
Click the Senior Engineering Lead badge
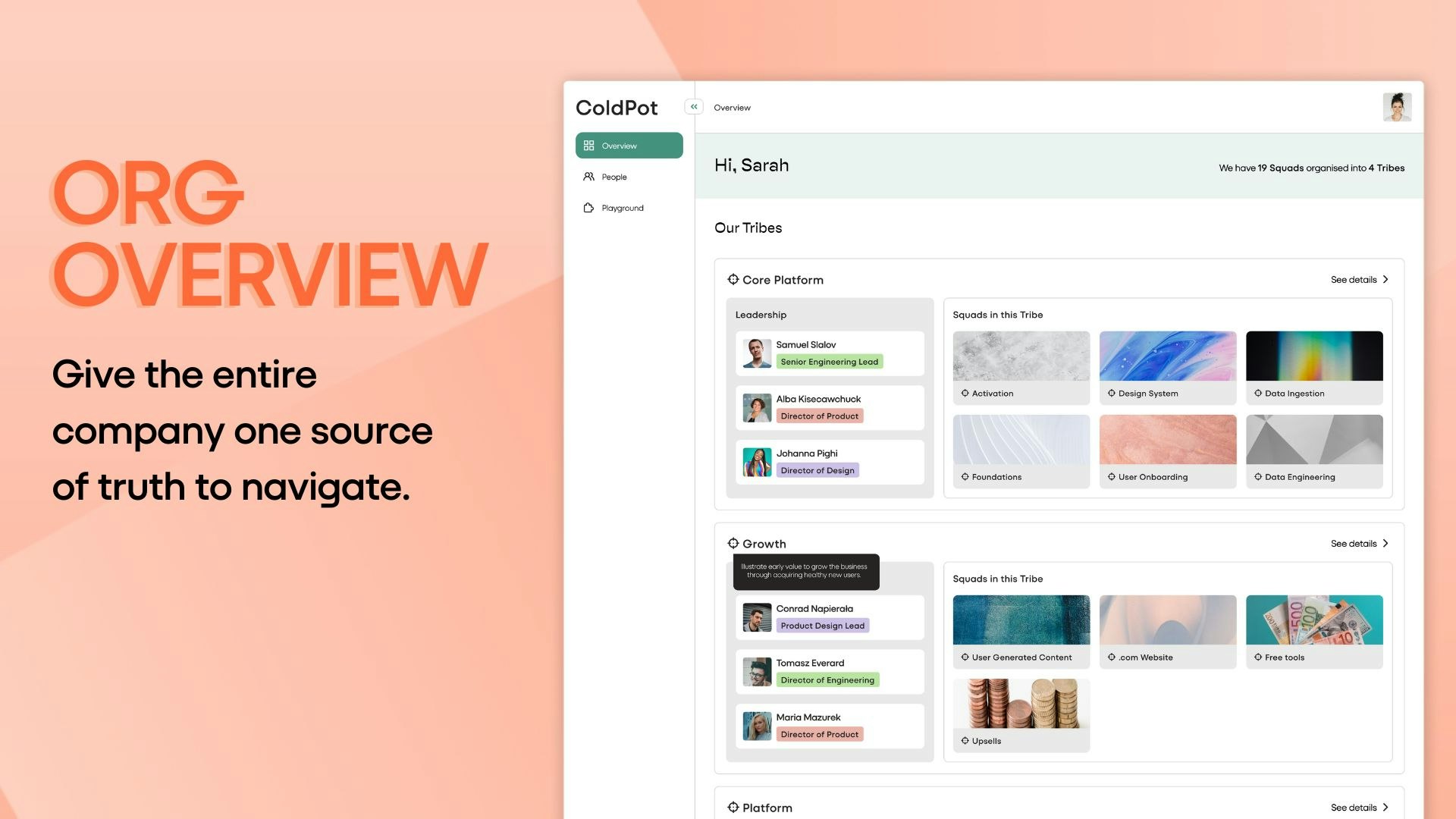coord(830,362)
